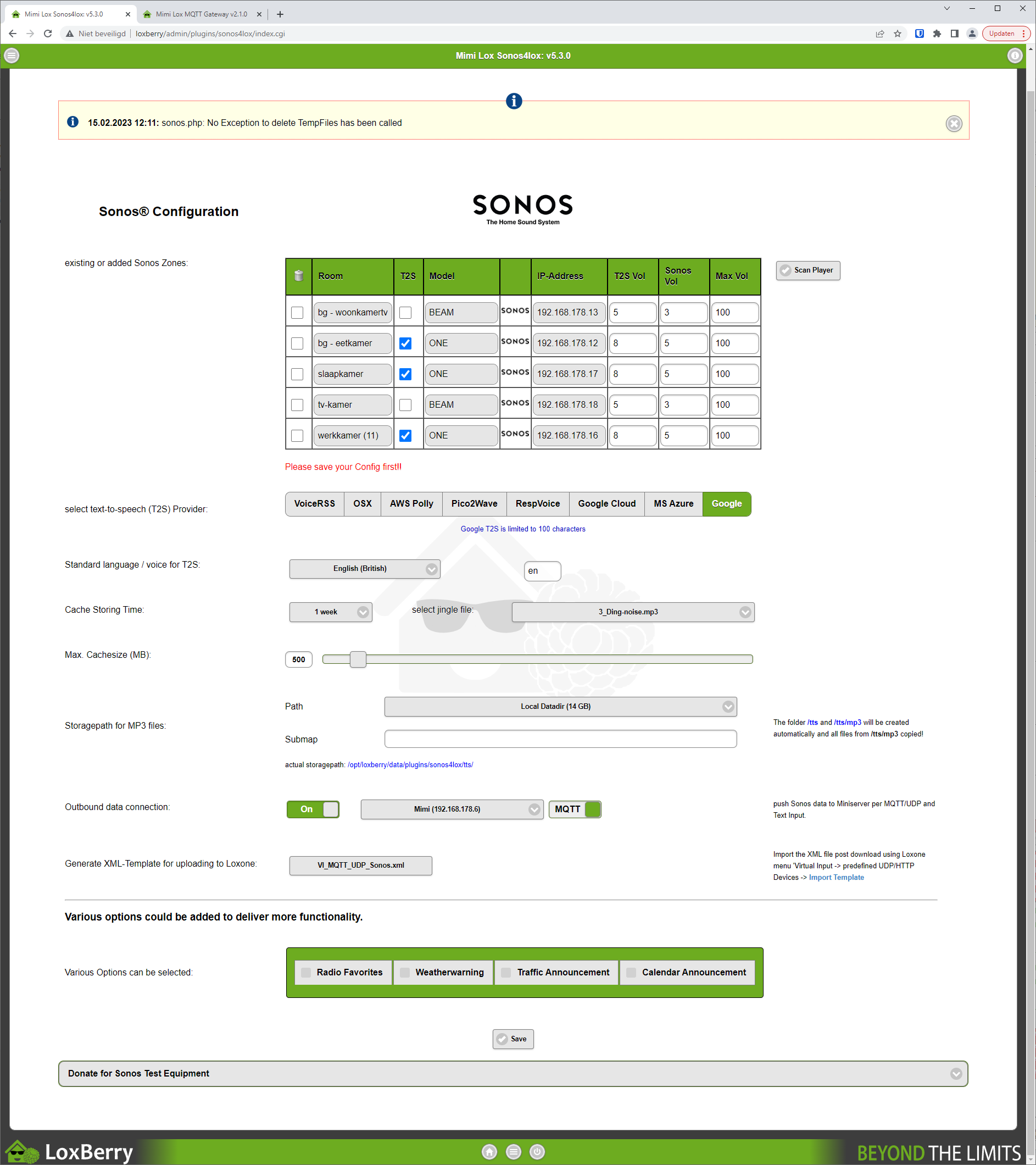Click the trash bin icon in the table header

pyautogui.click(x=299, y=276)
